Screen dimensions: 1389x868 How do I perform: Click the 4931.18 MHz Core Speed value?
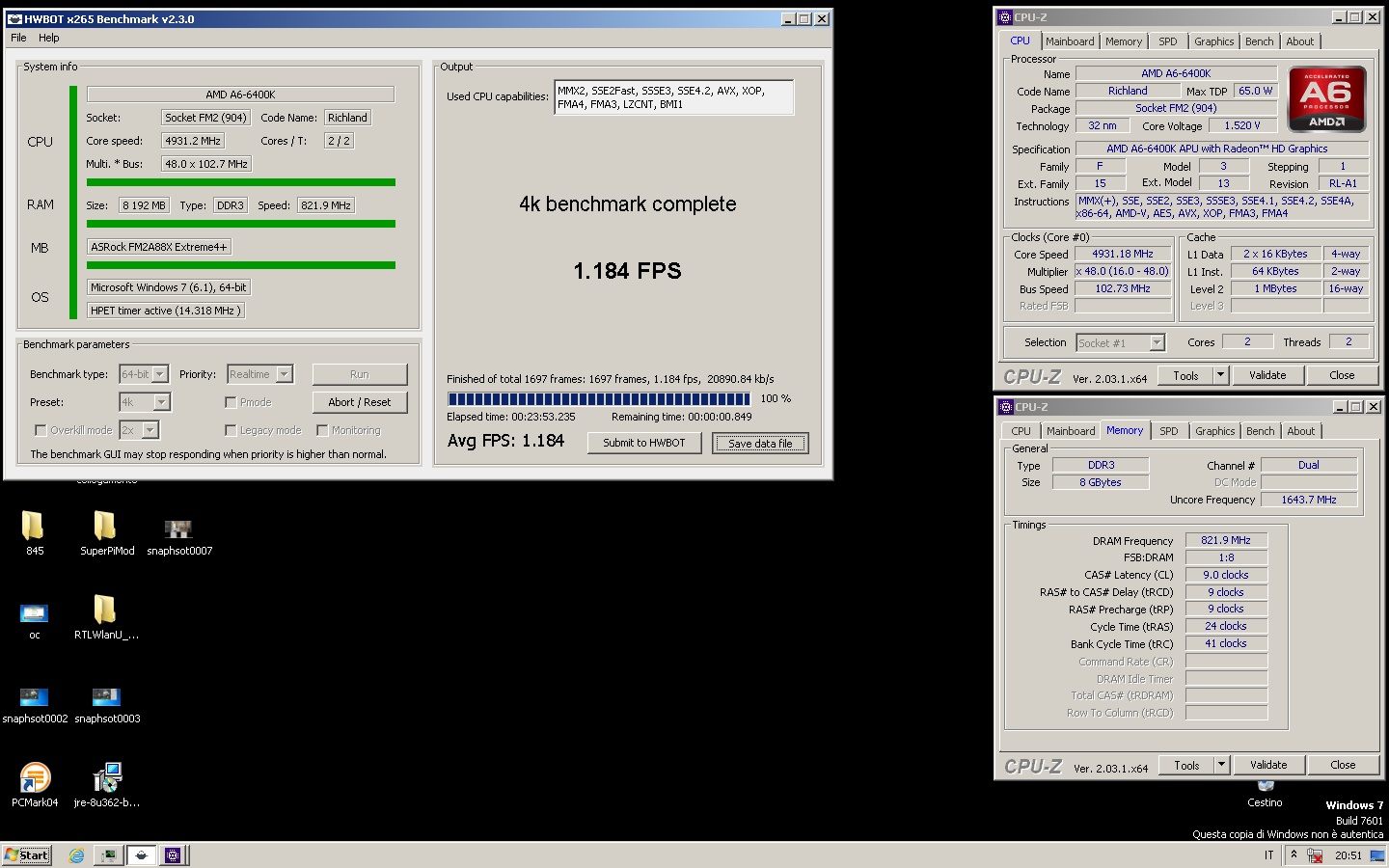coord(1123,255)
